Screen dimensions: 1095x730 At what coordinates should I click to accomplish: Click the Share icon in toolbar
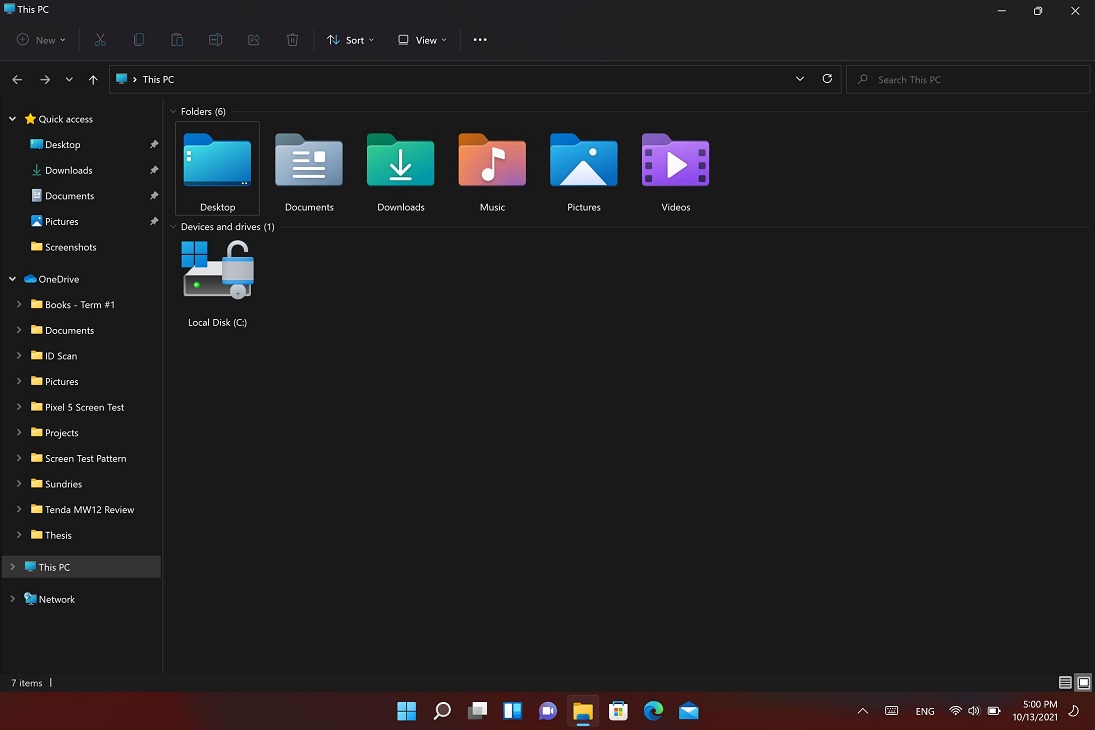[254, 40]
